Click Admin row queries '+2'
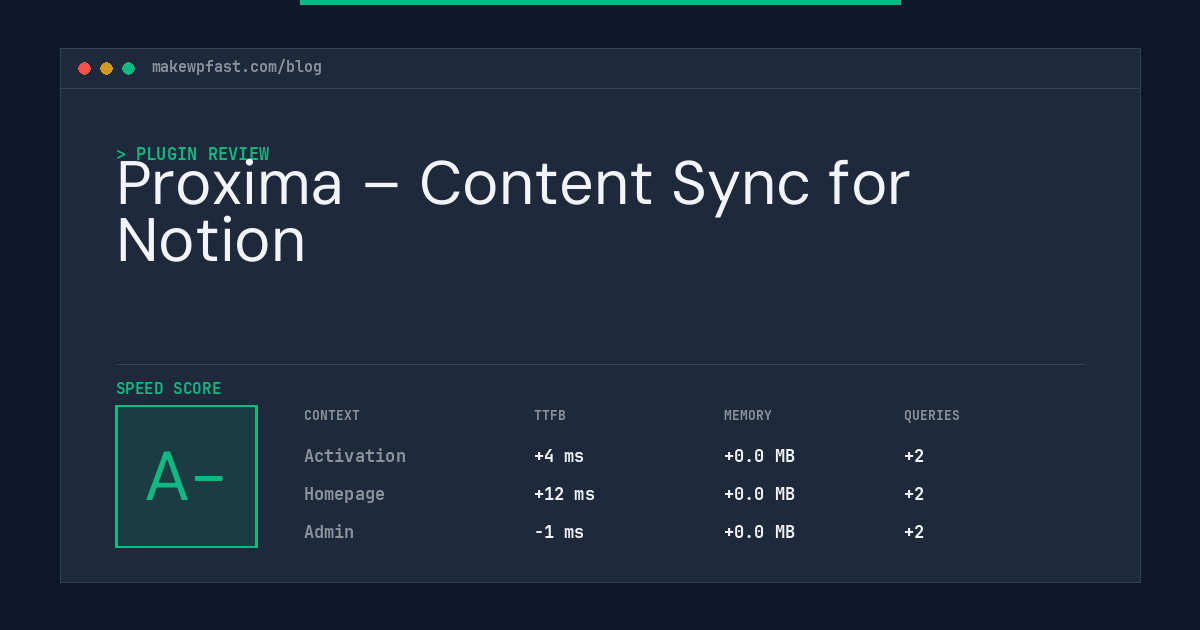Viewport: 1200px width, 630px height. (914, 532)
